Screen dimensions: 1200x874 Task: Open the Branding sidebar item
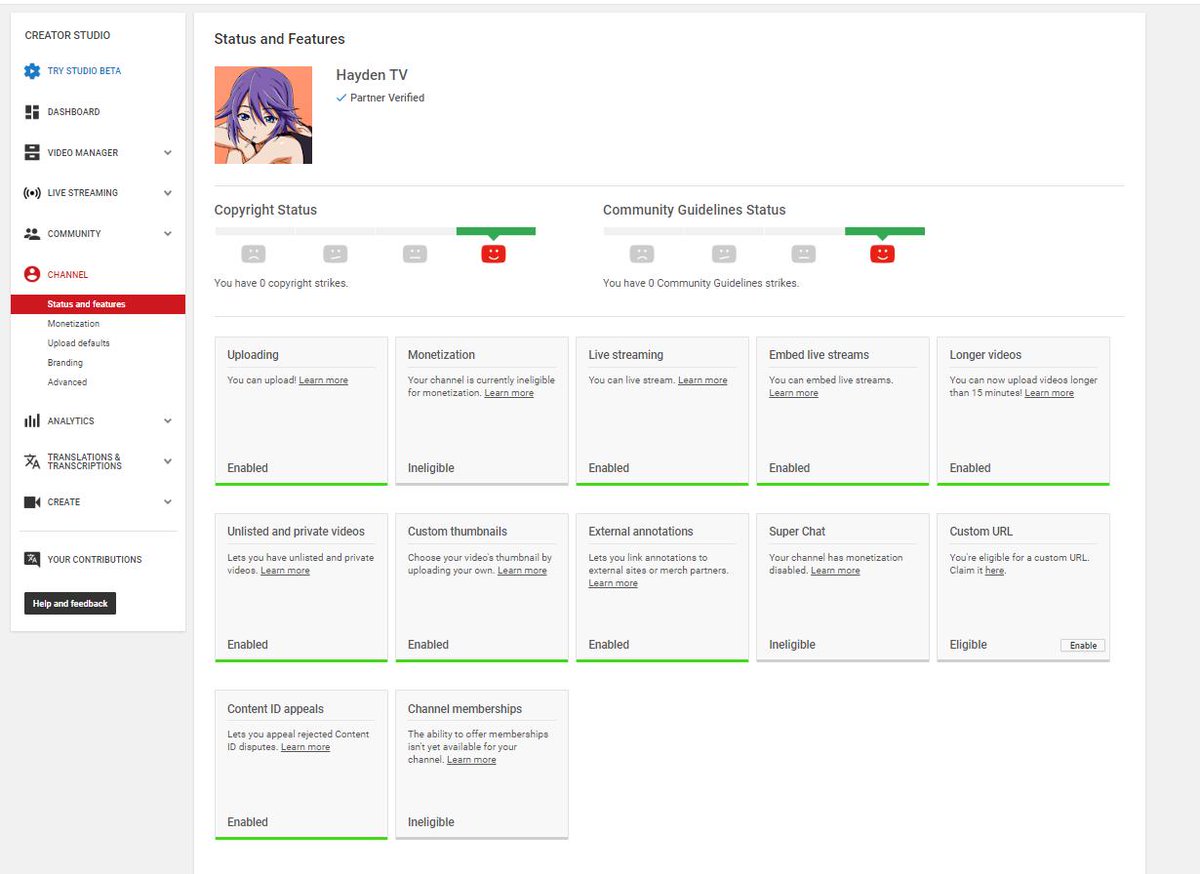pos(65,363)
